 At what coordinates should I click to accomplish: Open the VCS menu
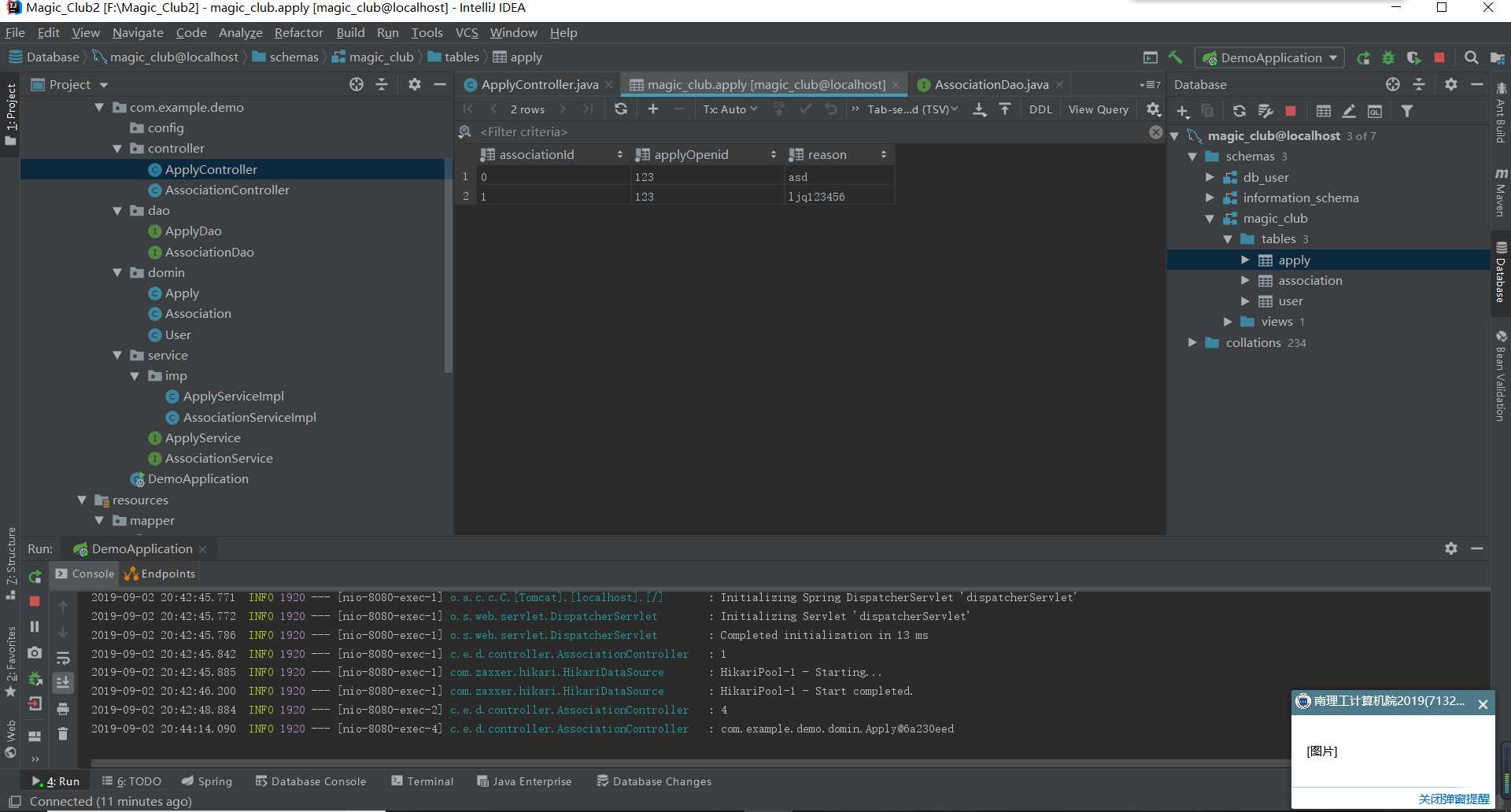click(467, 32)
